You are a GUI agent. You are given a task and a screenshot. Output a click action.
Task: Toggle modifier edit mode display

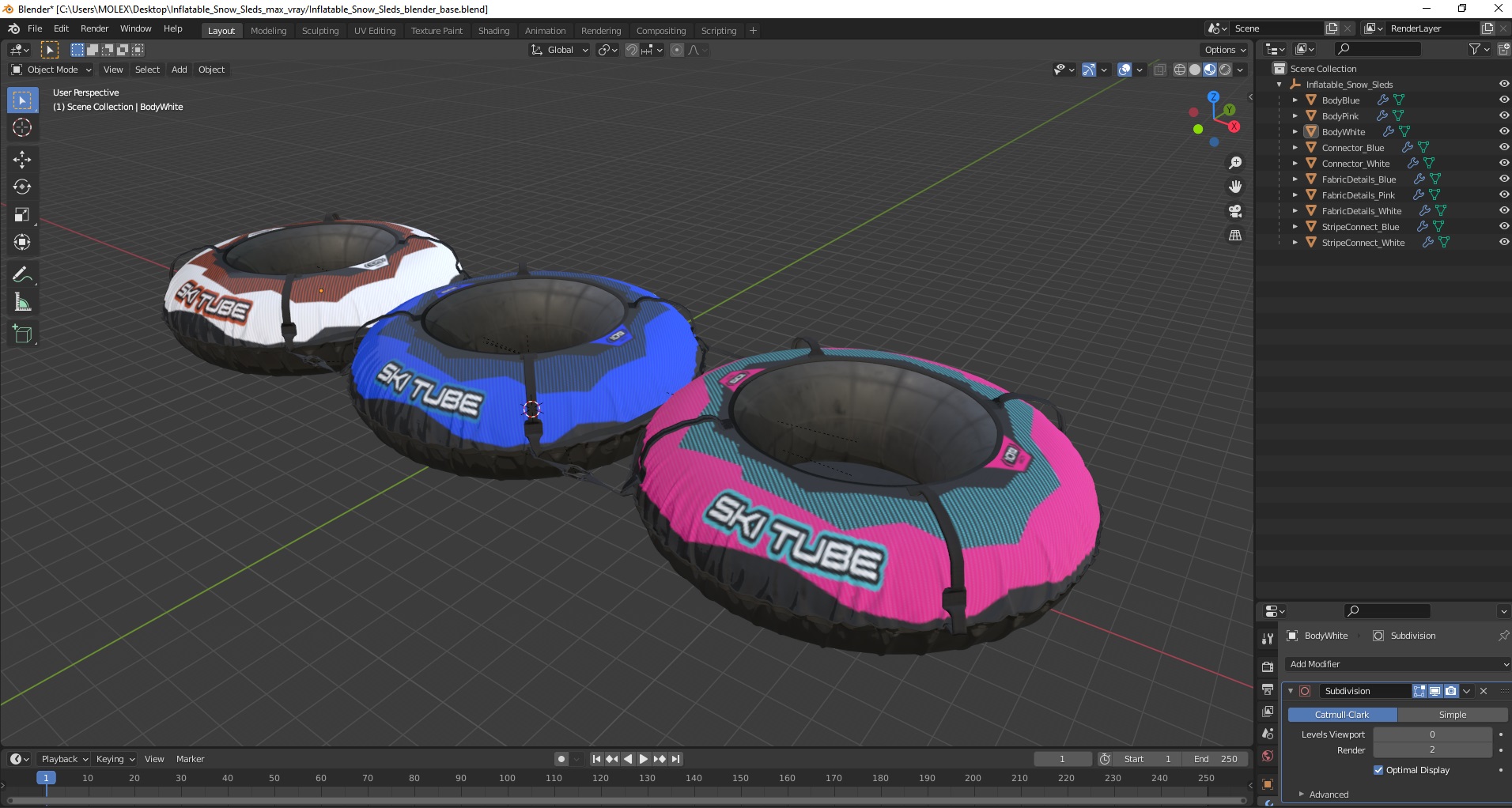[x=1419, y=691]
